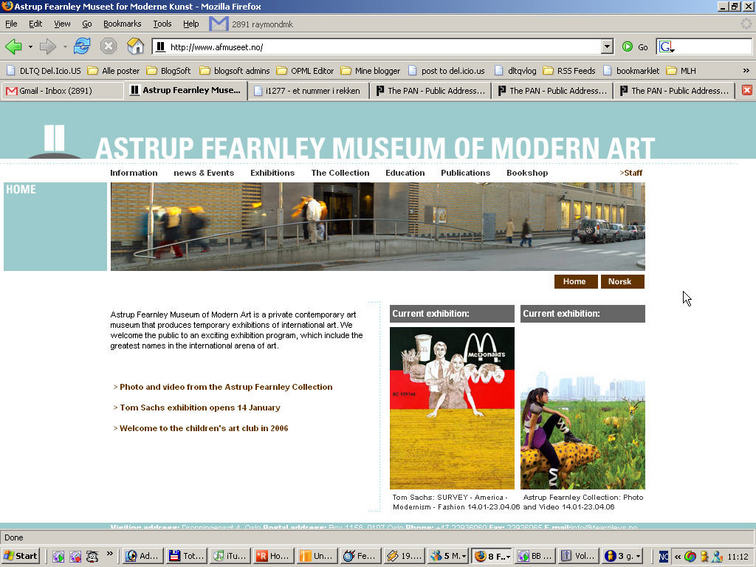Open the blogsoft admins bookmark folder
The height and width of the screenshot is (567, 756).
click(x=235, y=71)
